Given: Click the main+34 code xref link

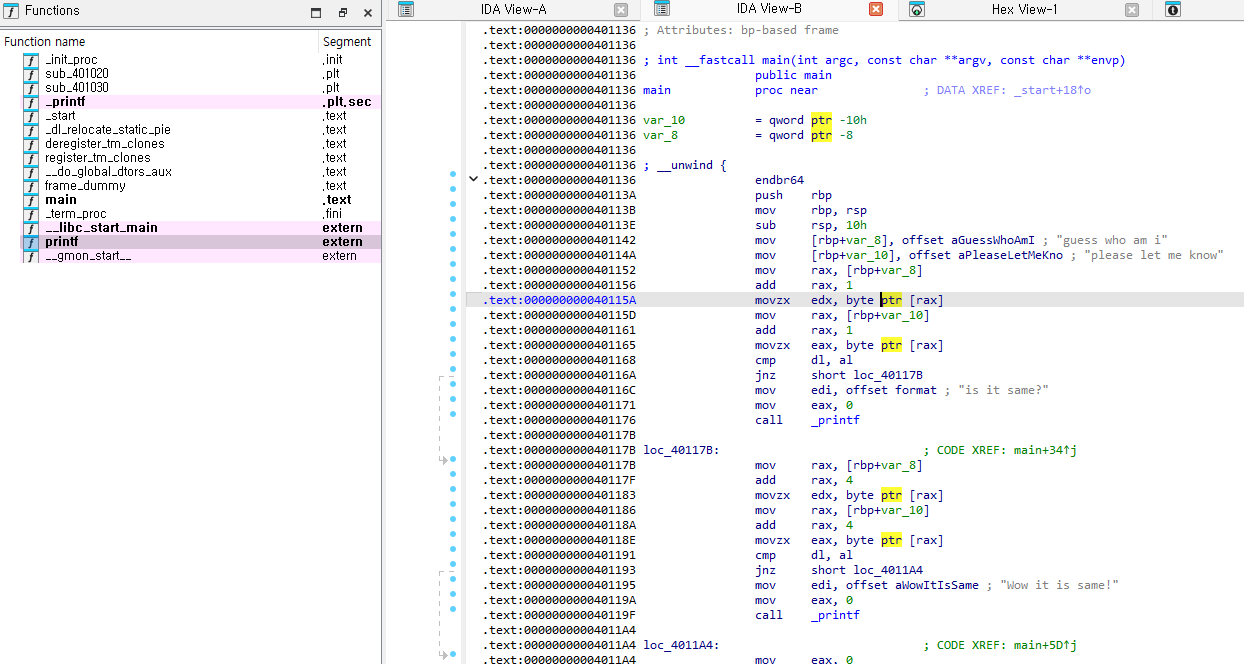Looking at the screenshot, I should click(x=1044, y=450).
